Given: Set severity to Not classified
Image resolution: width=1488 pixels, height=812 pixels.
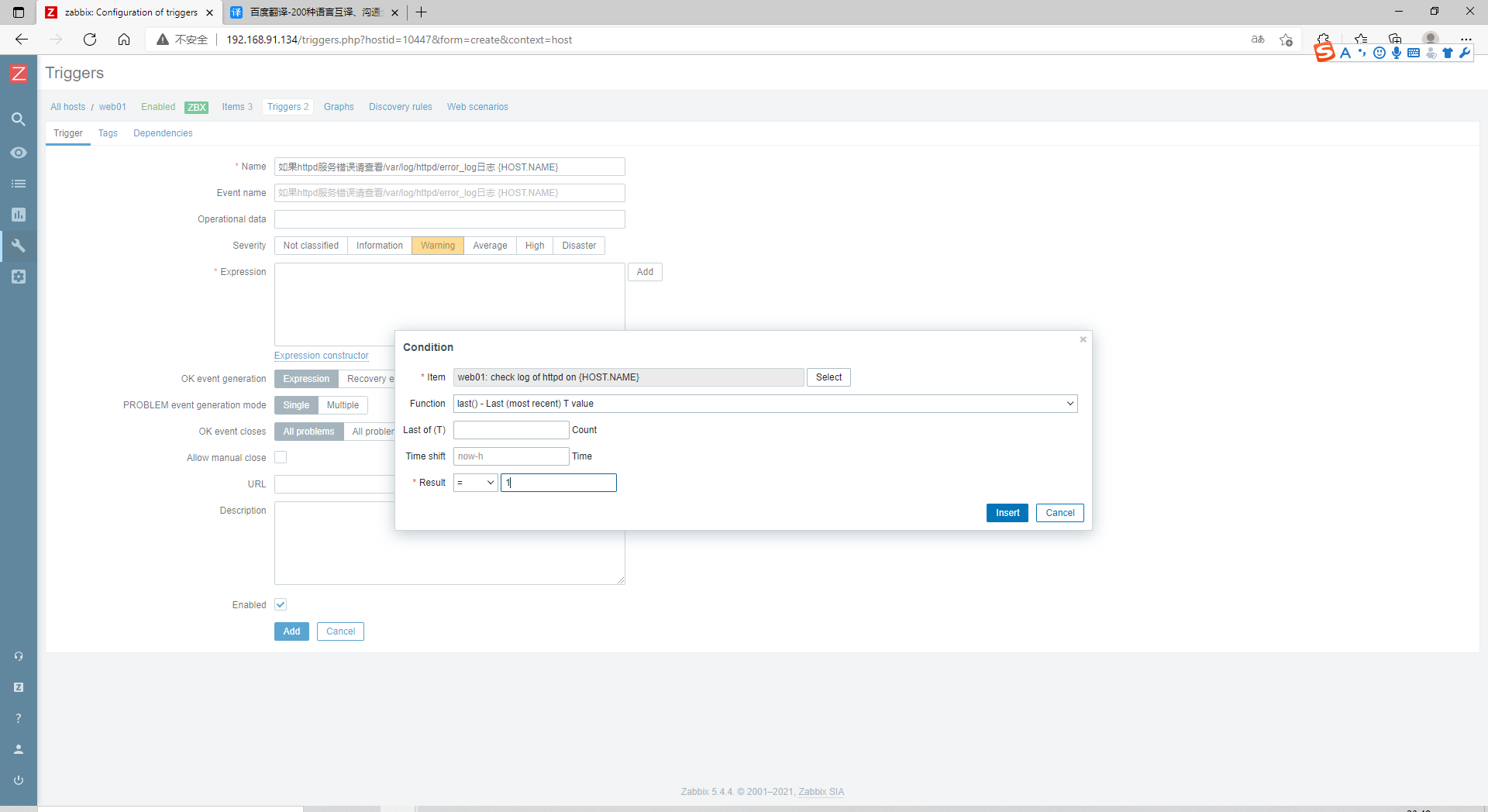Looking at the screenshot, I should [x=311, y=246].
